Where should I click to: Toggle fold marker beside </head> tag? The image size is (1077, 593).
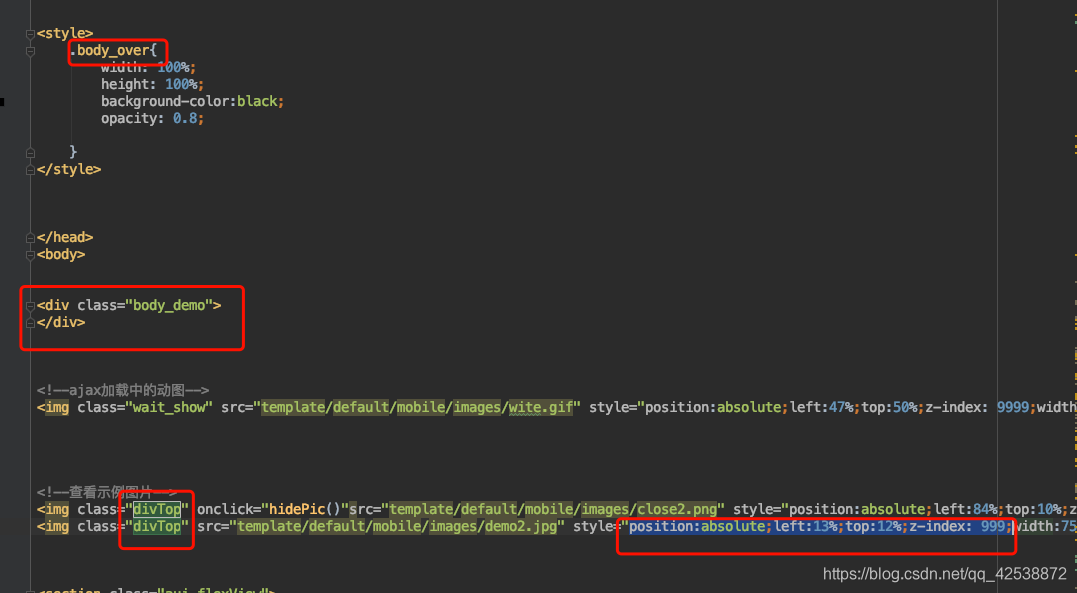(30, 238)
